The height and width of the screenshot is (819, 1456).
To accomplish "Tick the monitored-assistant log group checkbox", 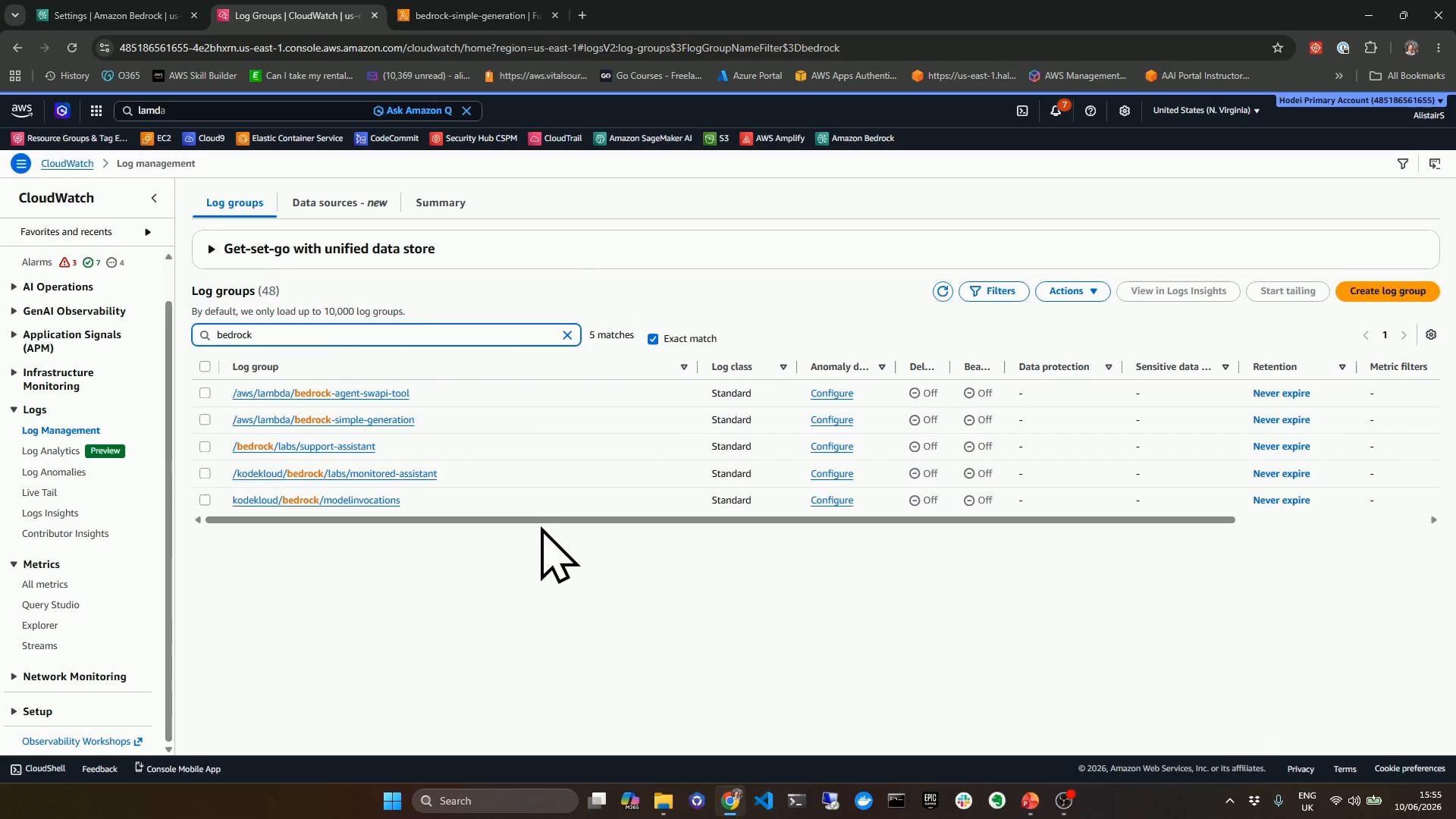I will 205,474.
